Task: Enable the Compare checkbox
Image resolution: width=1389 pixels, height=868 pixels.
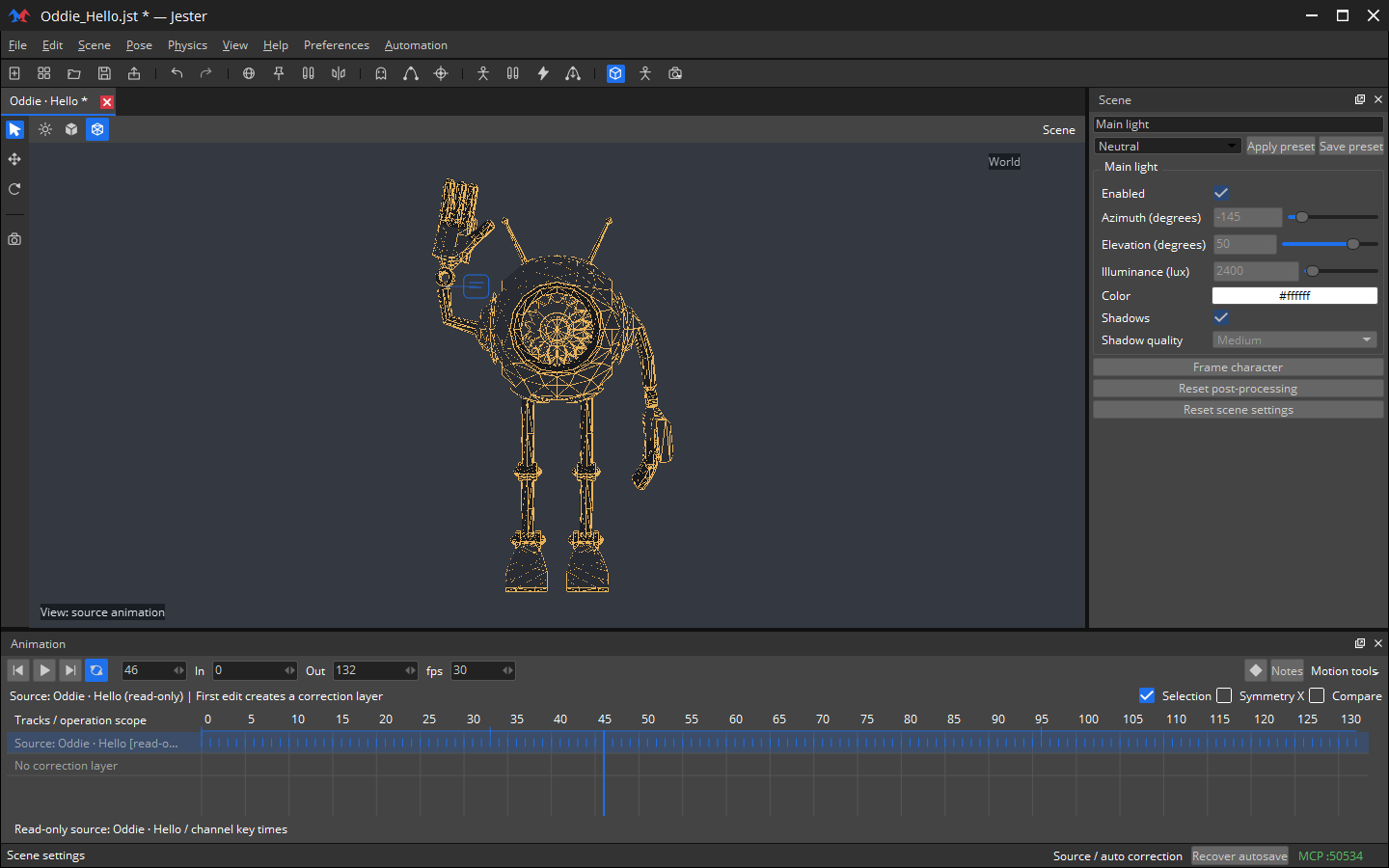Action: [x=1317, y=695]
